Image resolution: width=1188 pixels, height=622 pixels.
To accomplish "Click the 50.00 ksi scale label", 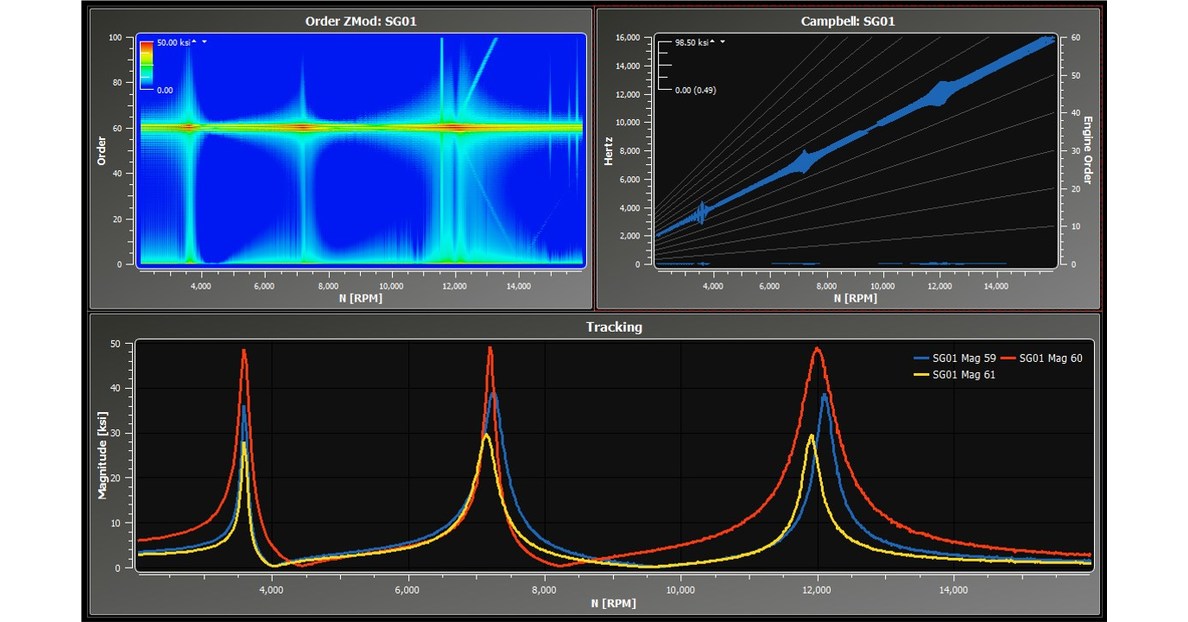I will (x=173, y=42).
